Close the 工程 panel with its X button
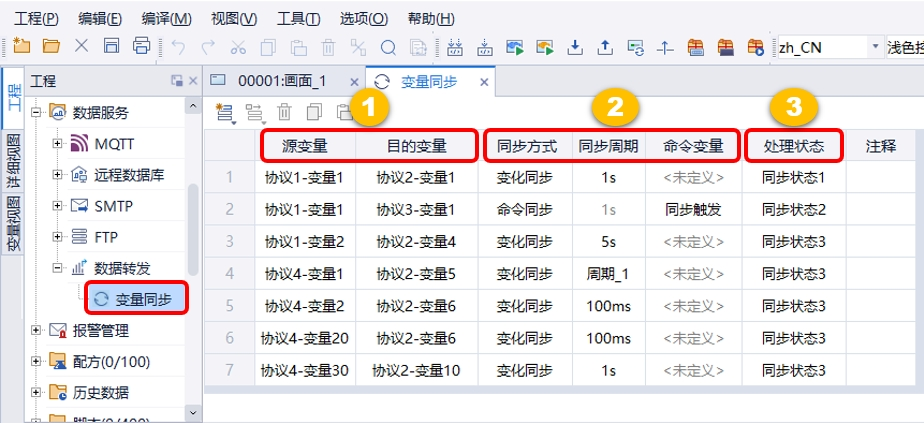This screenshot has width=924, height=423. coord(193,82)
